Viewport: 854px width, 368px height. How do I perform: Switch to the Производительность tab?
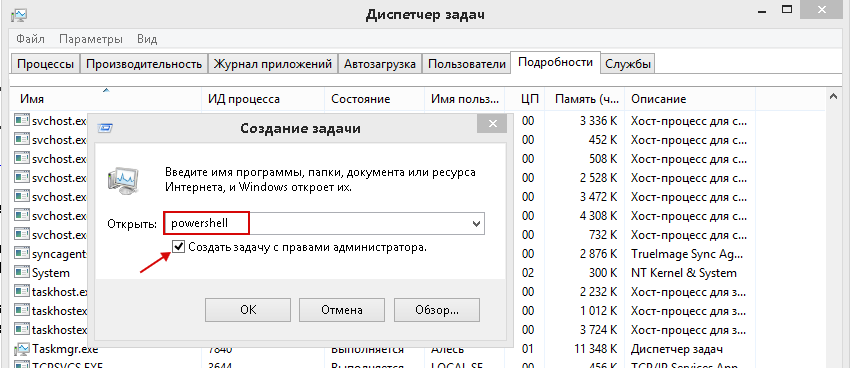click(144, 64)
